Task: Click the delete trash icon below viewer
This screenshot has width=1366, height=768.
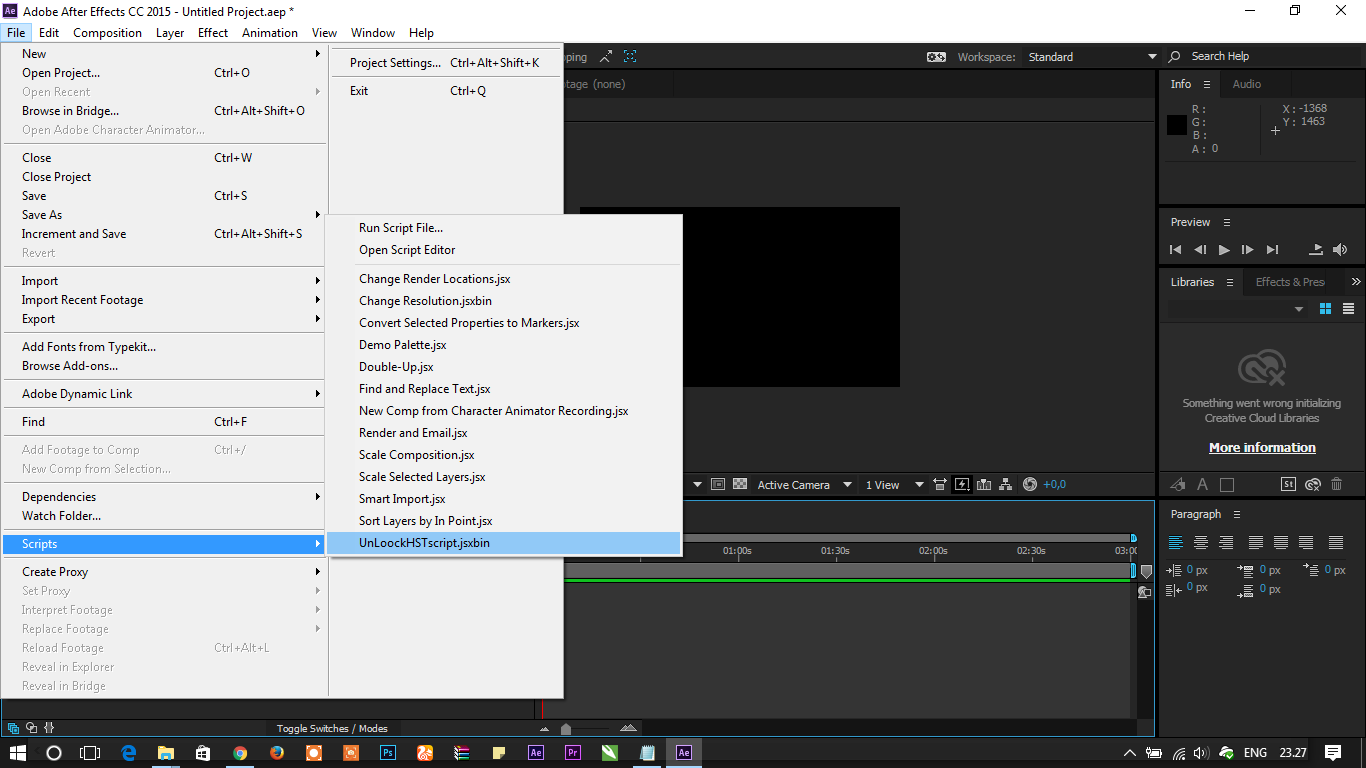Action: 1337,484
